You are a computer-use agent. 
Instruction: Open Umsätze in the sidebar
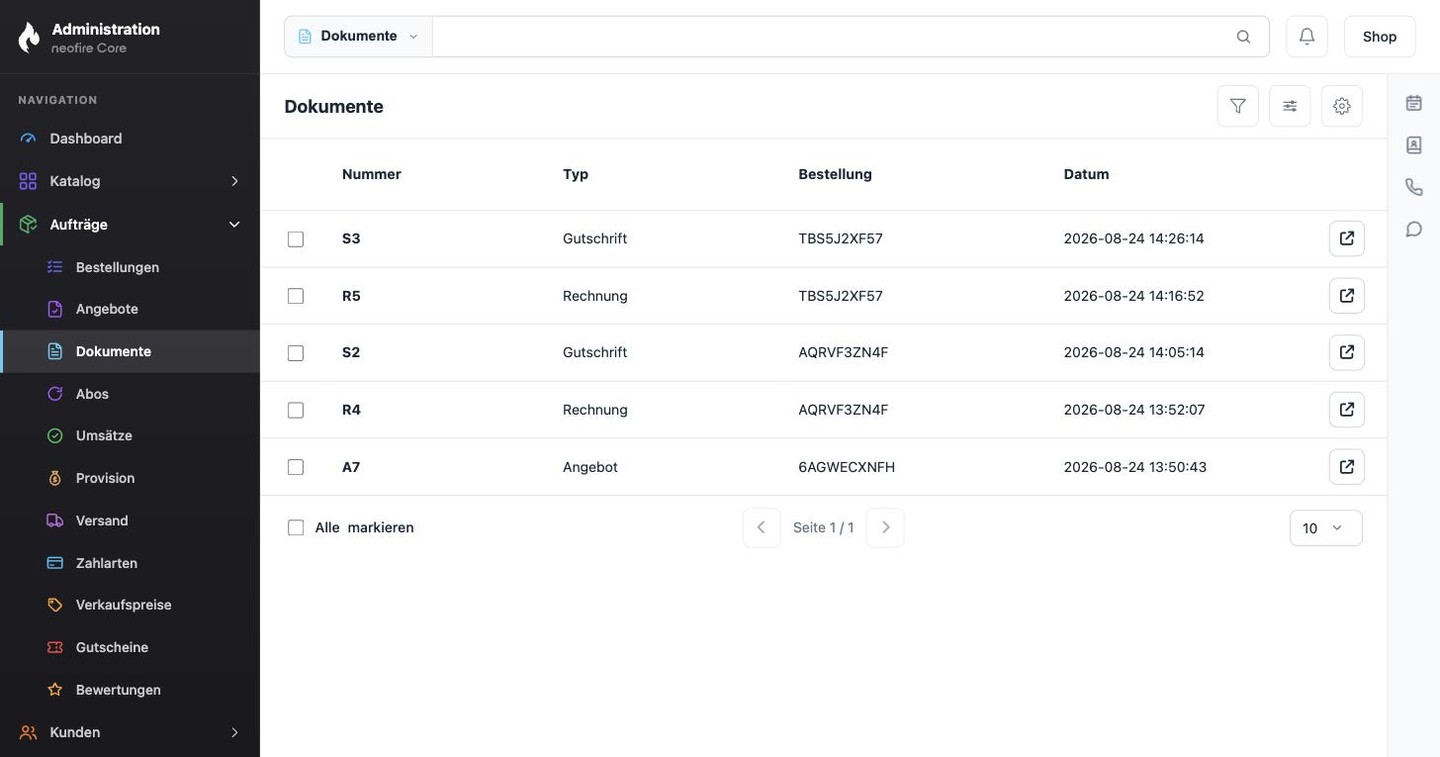(130, 436)
